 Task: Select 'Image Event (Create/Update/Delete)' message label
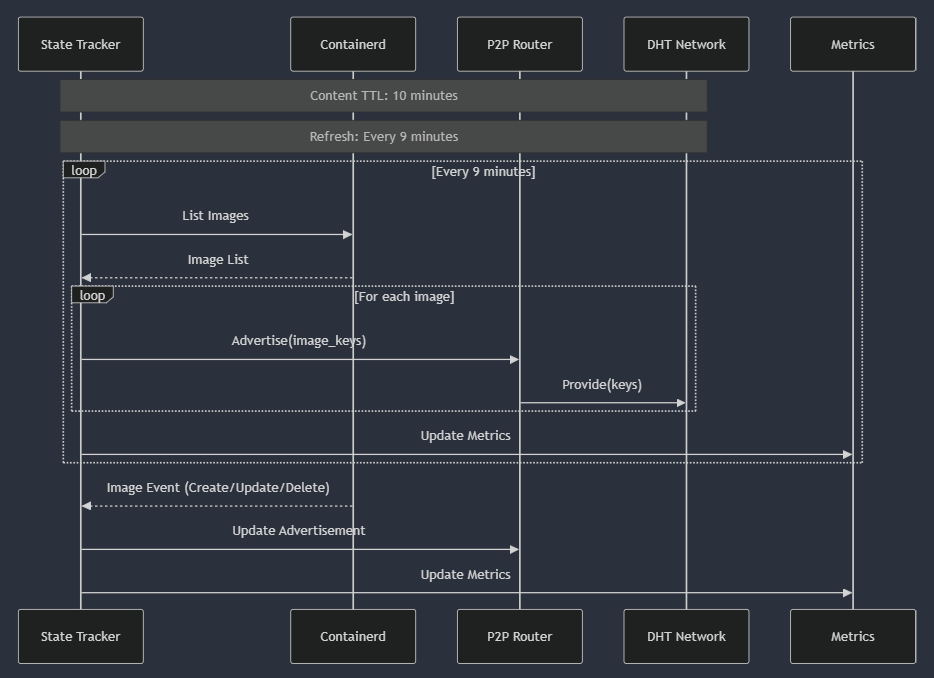(217, 488)
